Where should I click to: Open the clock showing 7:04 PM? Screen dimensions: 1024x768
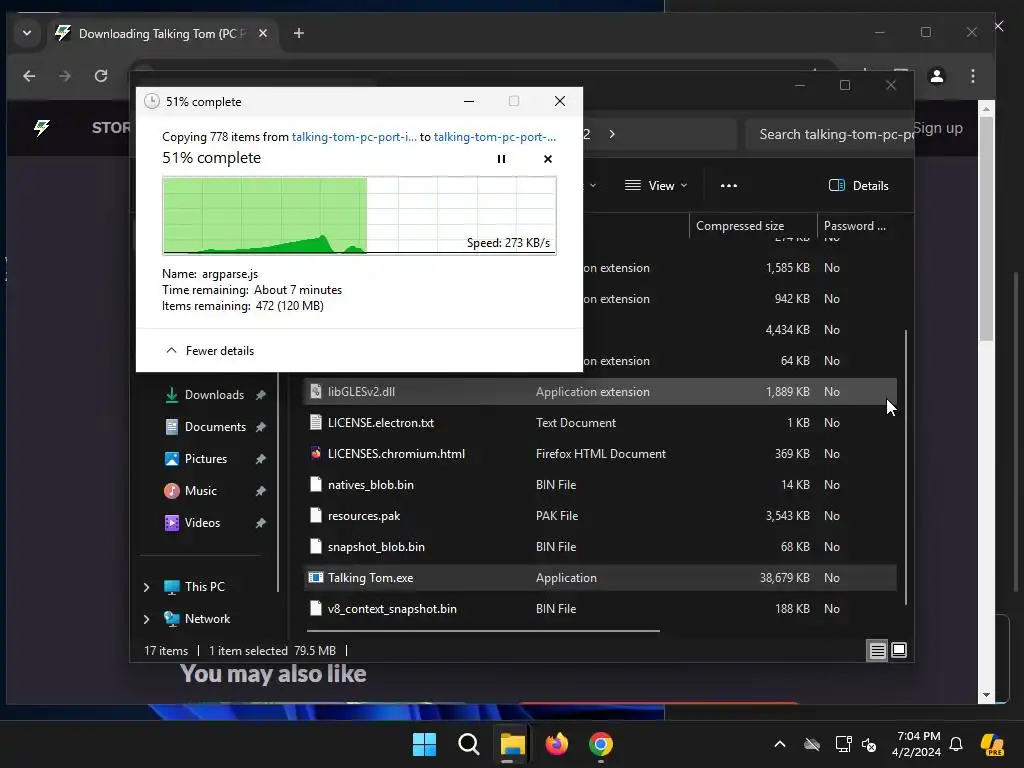pyautogui.click(x=916, y=744)
